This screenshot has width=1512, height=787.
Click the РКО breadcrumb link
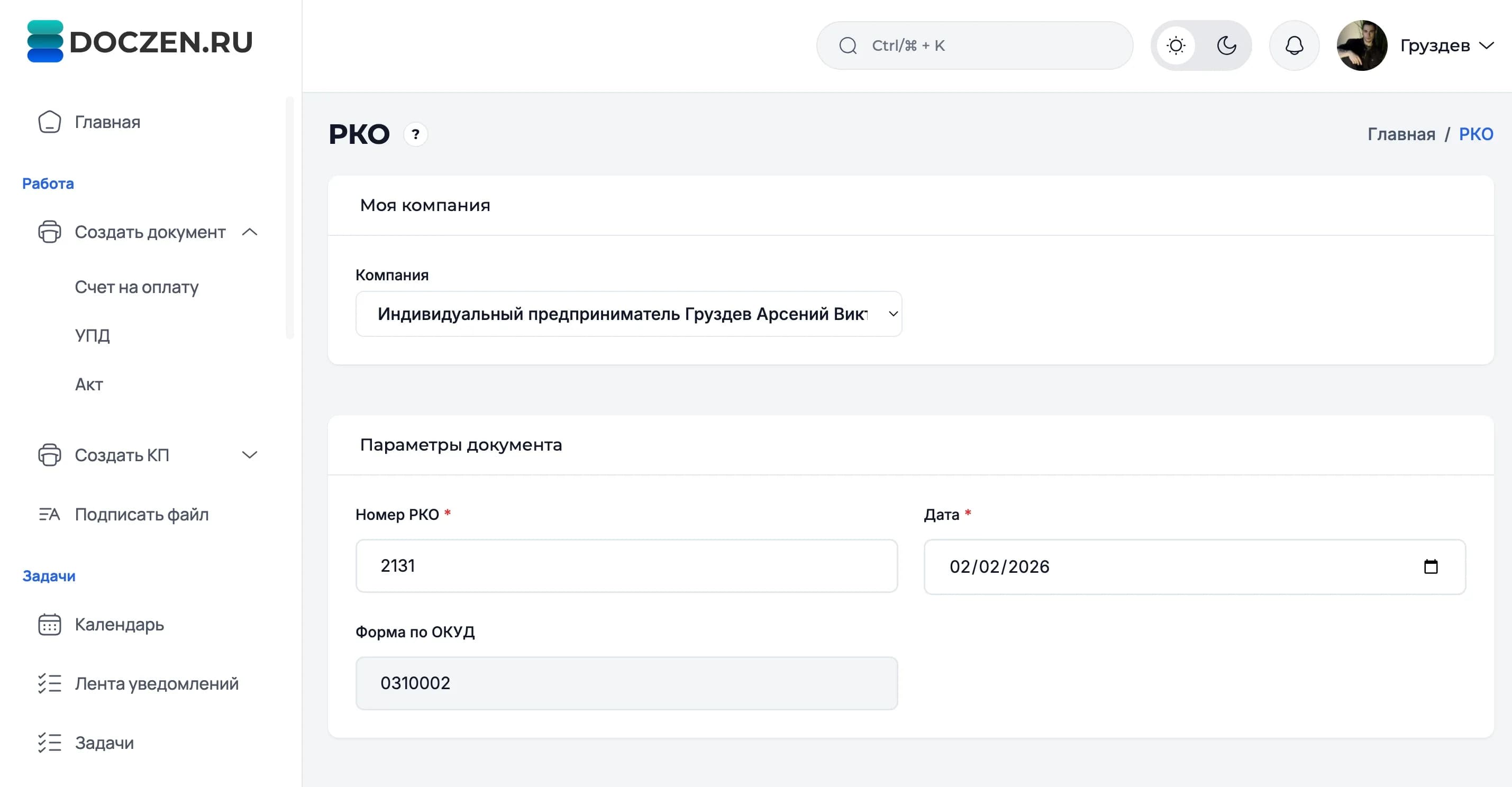click(x=1475, y=134)
